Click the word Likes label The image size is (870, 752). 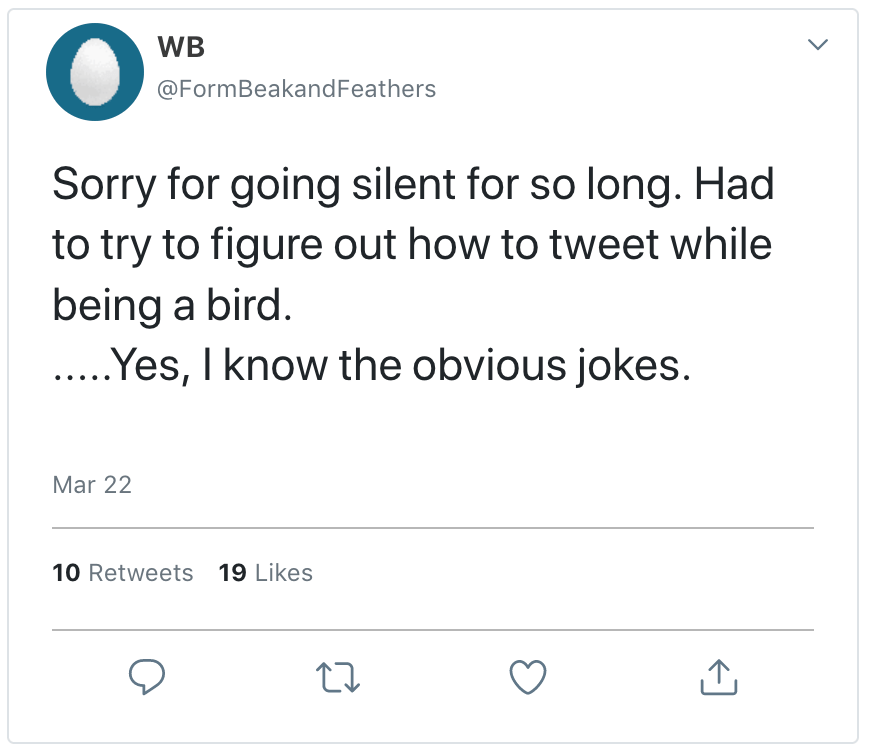(284, 573)
